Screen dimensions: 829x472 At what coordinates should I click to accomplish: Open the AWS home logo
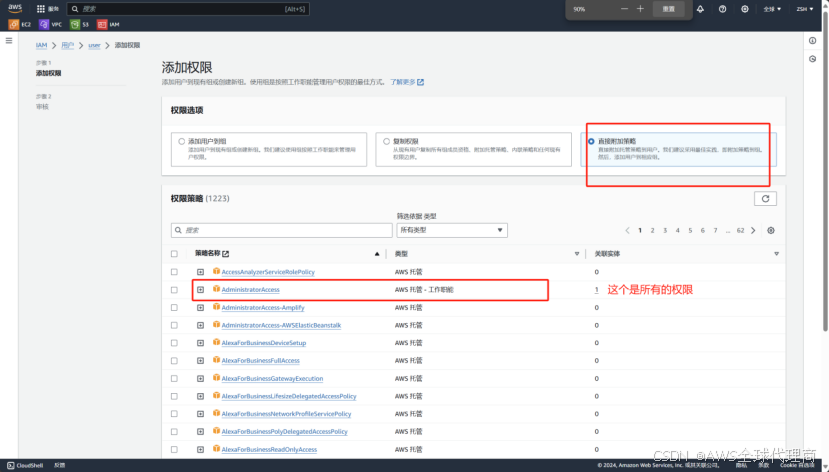click(x=15, y=8)
